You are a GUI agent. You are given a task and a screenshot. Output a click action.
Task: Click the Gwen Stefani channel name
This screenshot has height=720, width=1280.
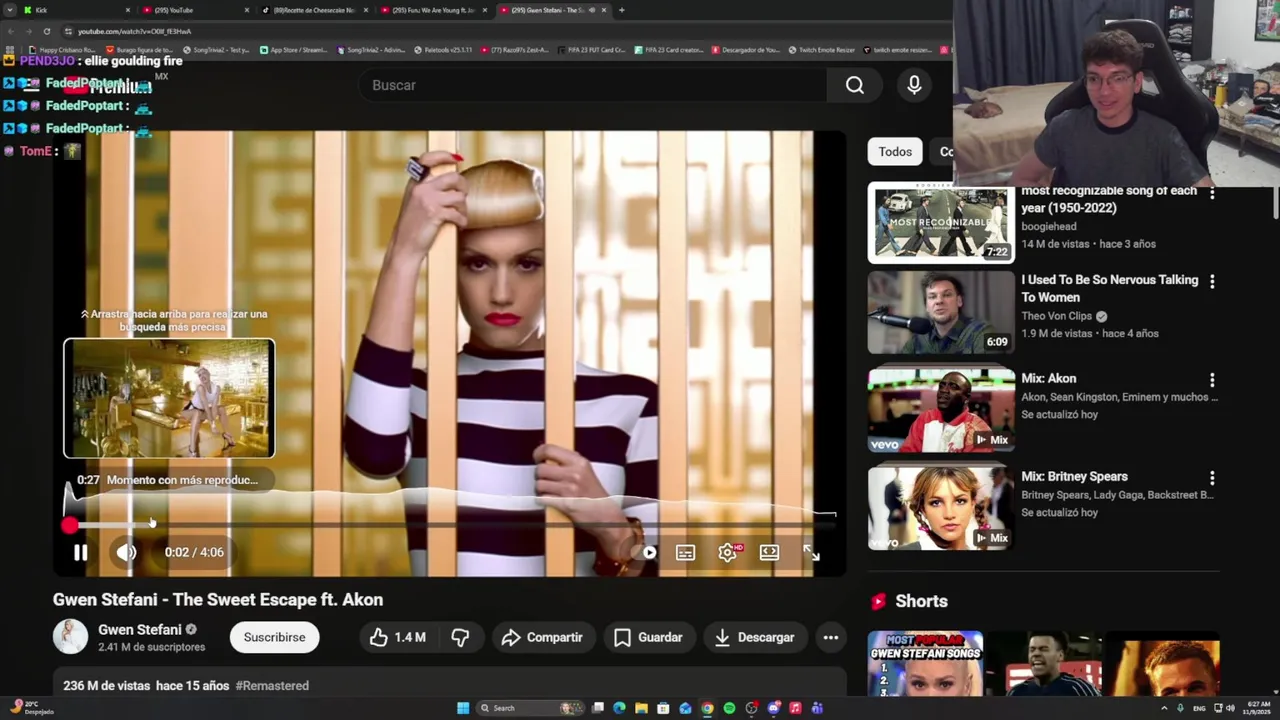[x=139, y=629]
